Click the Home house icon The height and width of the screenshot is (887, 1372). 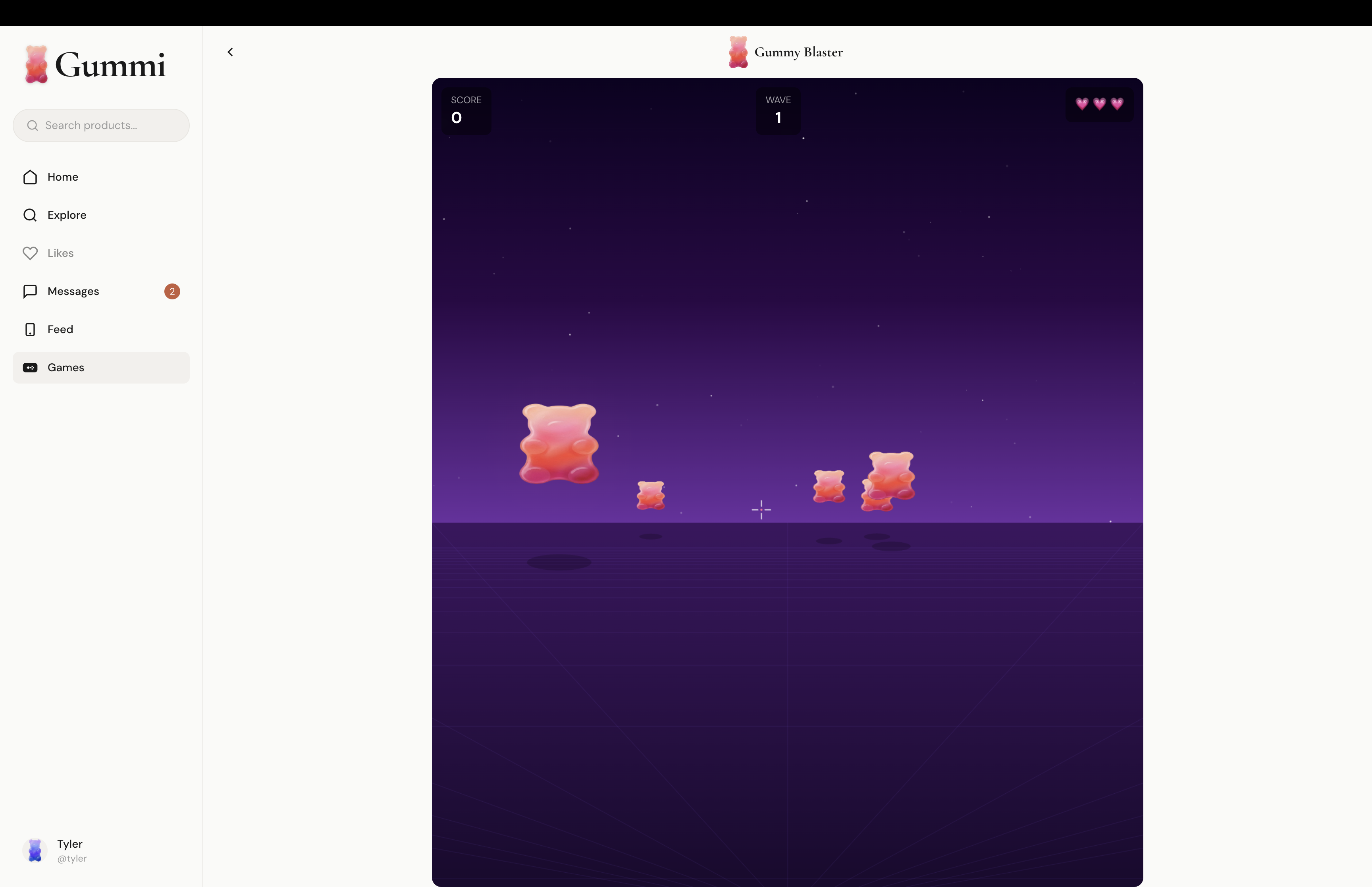[30, 177]
